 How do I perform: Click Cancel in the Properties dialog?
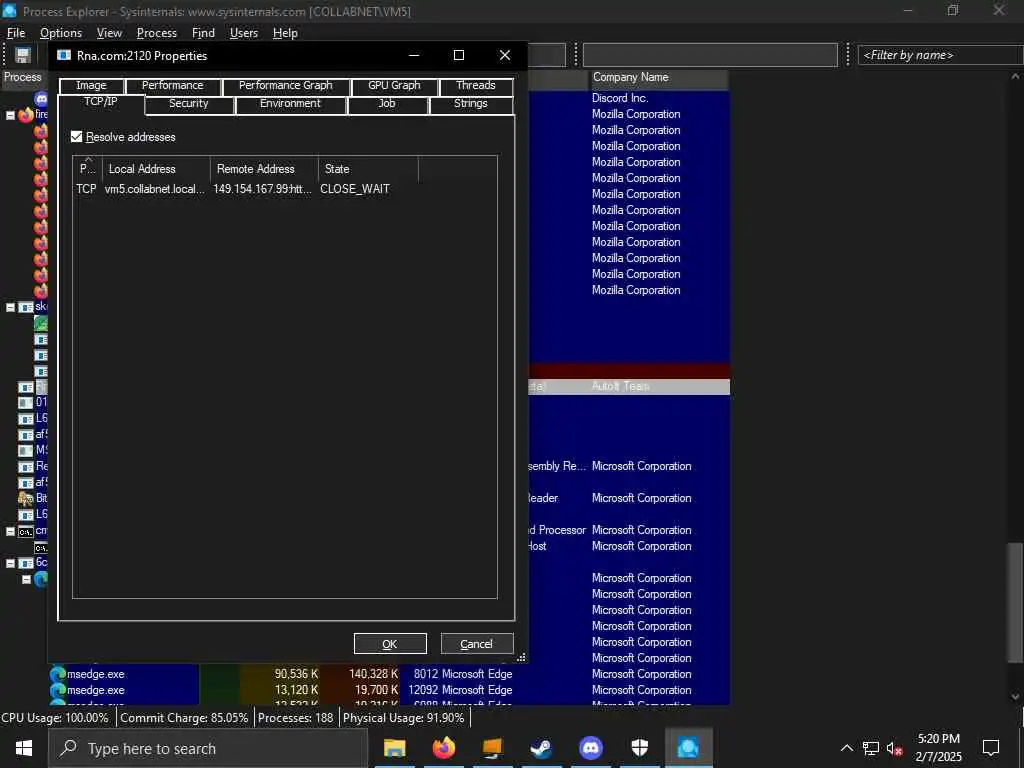click(477, 644)
